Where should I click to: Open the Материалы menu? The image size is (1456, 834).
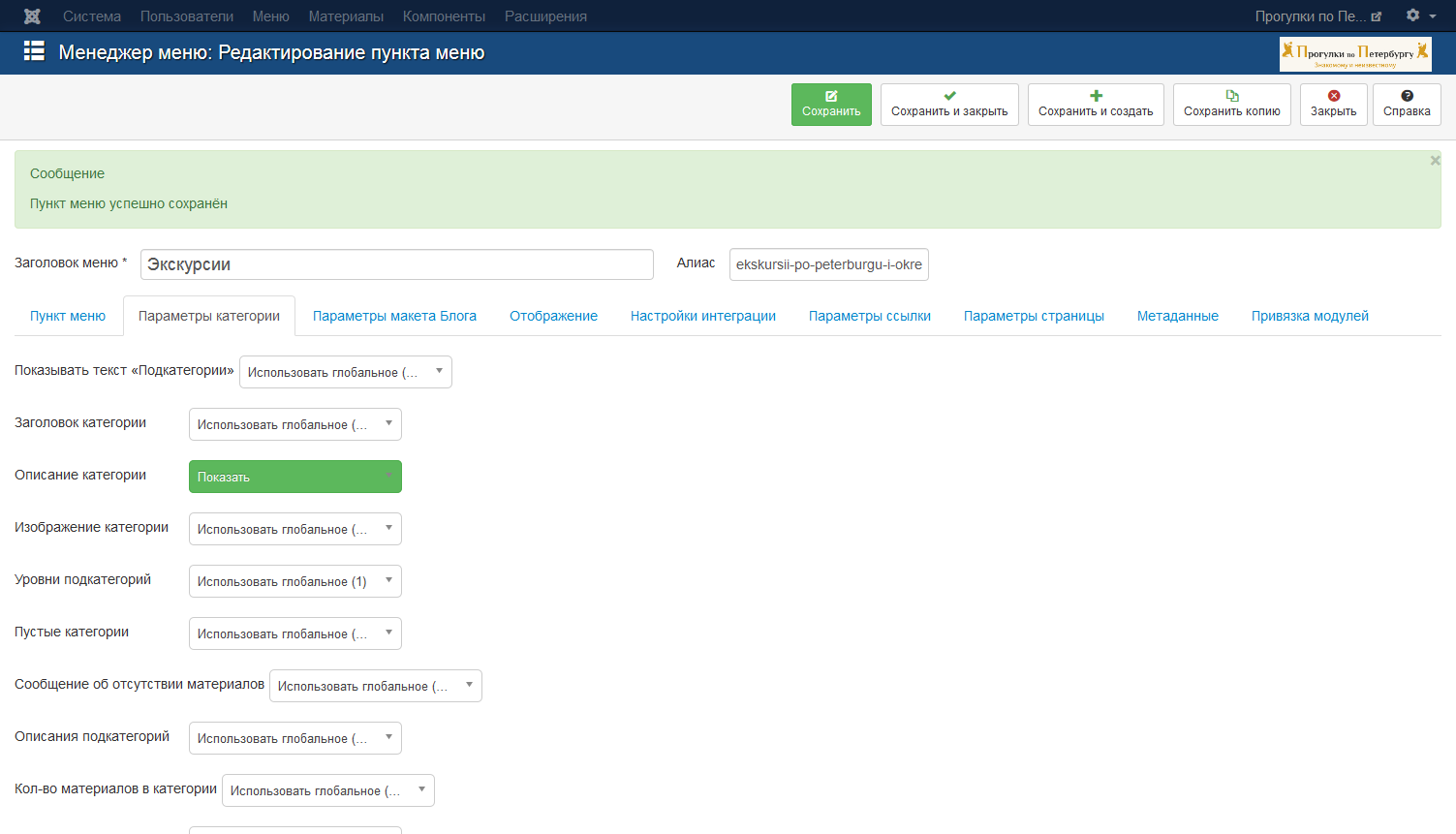click(346, 16)
